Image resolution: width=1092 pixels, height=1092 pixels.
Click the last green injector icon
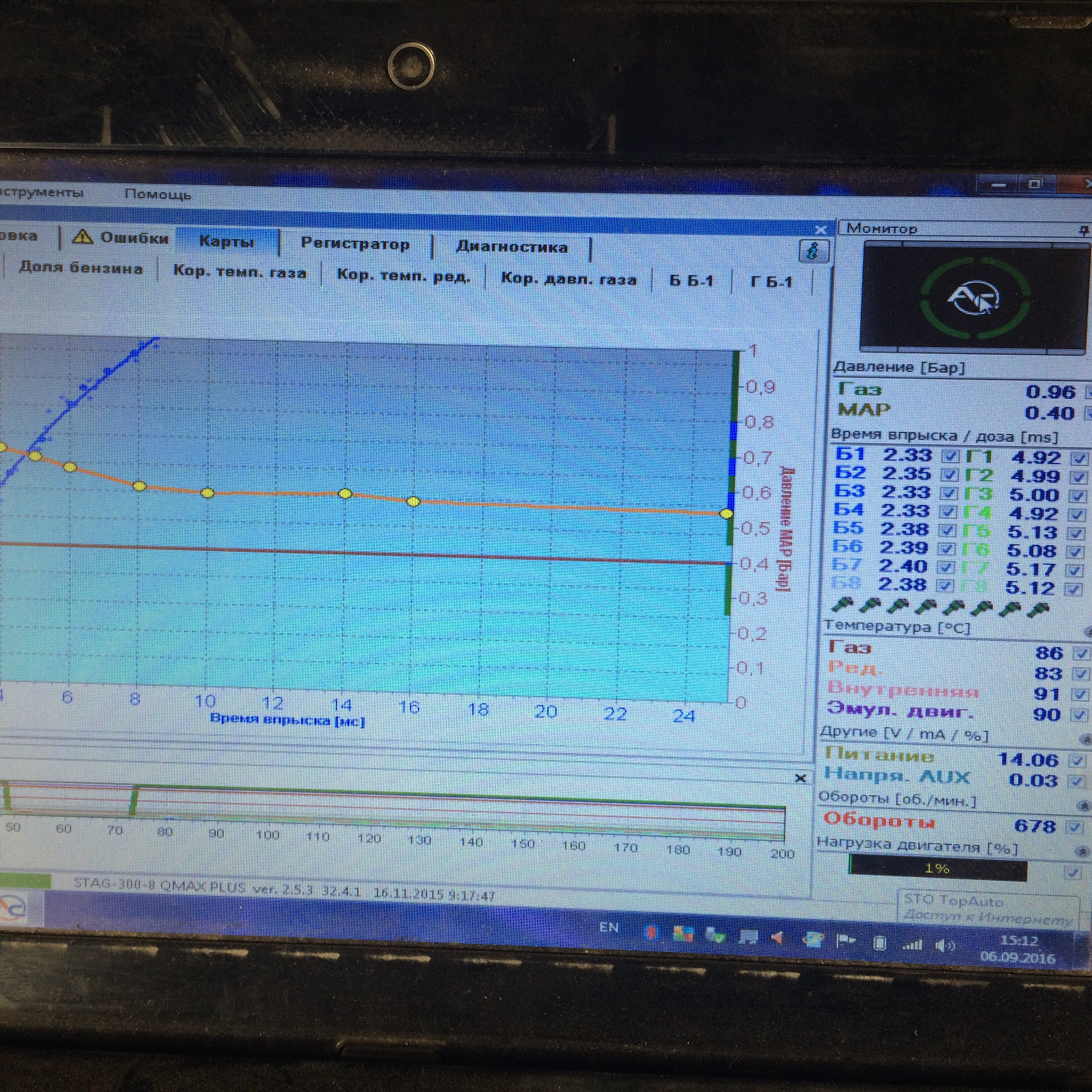[x=1038, y=609]
